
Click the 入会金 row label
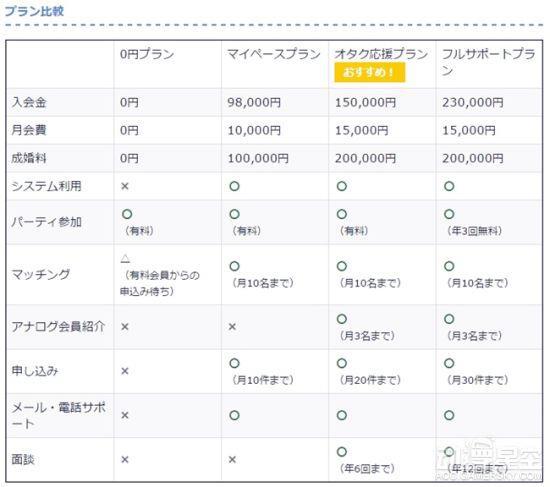[29, 102]
